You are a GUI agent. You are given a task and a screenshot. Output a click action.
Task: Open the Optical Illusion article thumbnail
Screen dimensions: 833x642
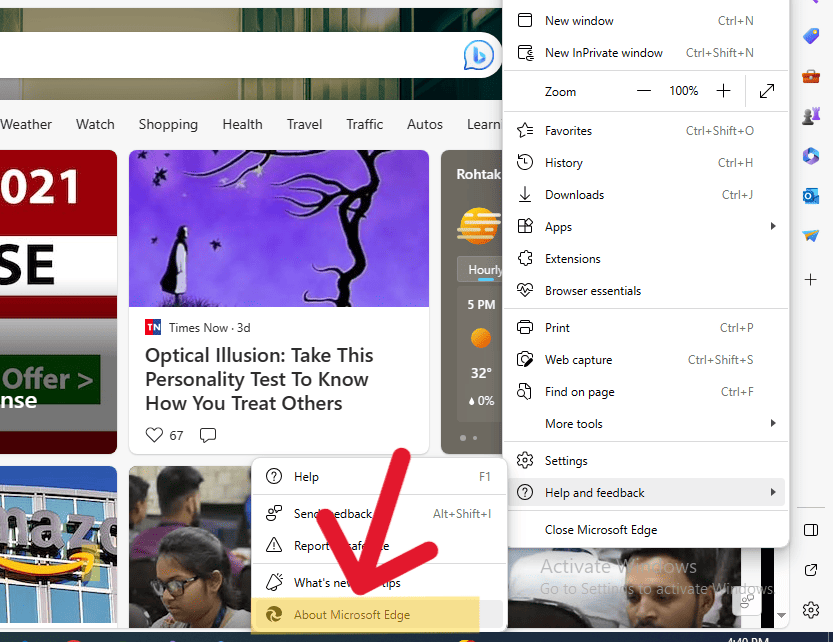pyautogui.click(x=279, y=229)
